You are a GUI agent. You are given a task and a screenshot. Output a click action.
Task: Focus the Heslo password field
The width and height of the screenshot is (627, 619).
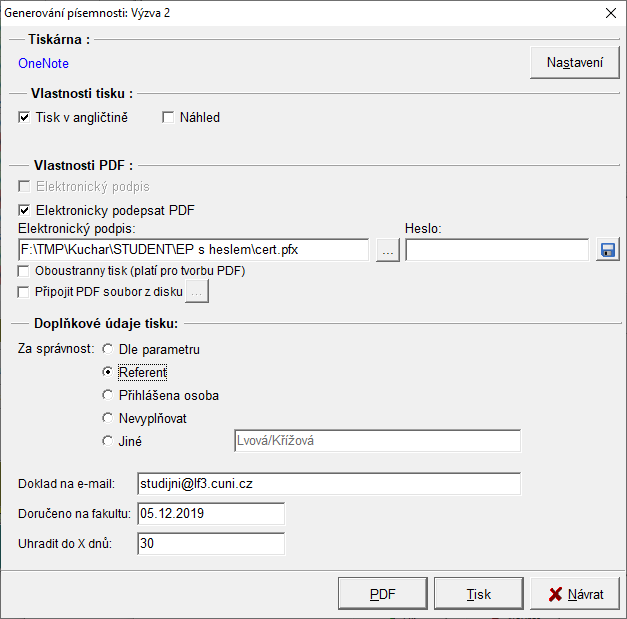497,250
